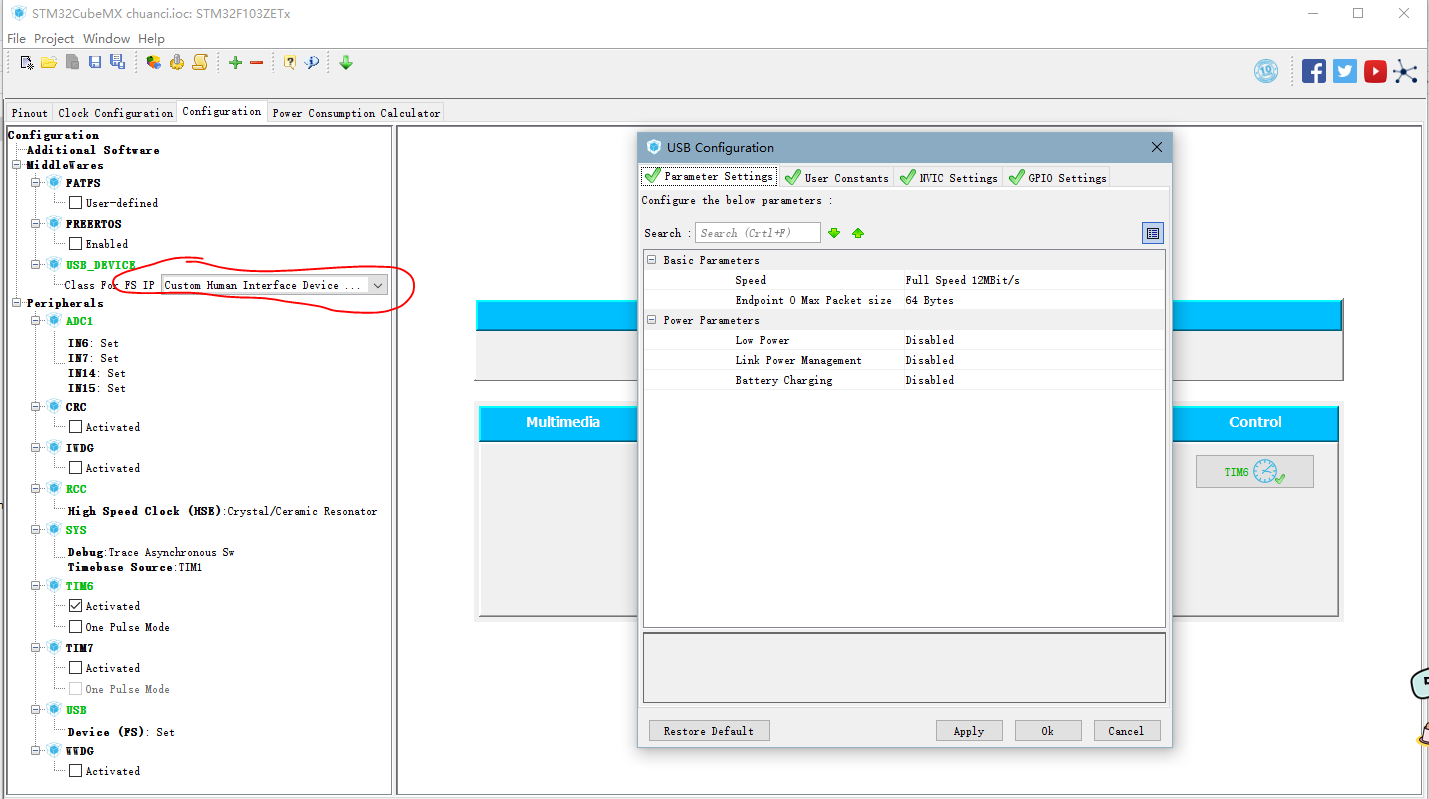Click the 10 years anniversary badge icon
Image resolution: width=1429 pixels, height=799 pixels.
click(x=1266, y=71)
